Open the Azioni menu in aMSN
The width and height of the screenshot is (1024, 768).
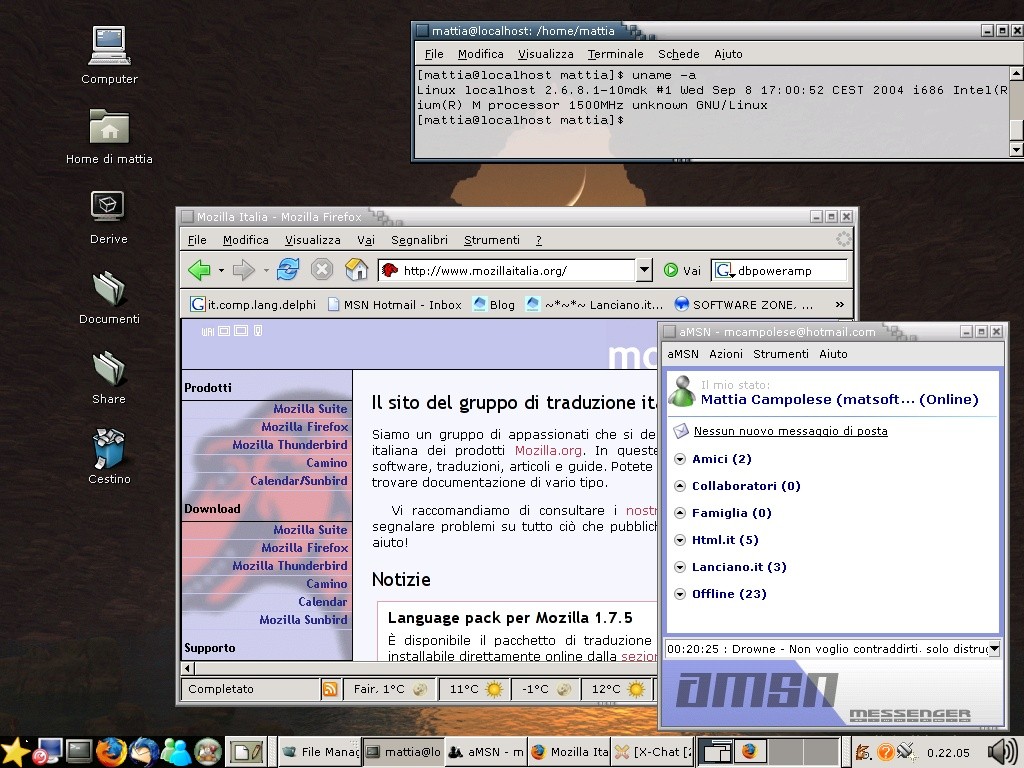(x=726, y=354)
